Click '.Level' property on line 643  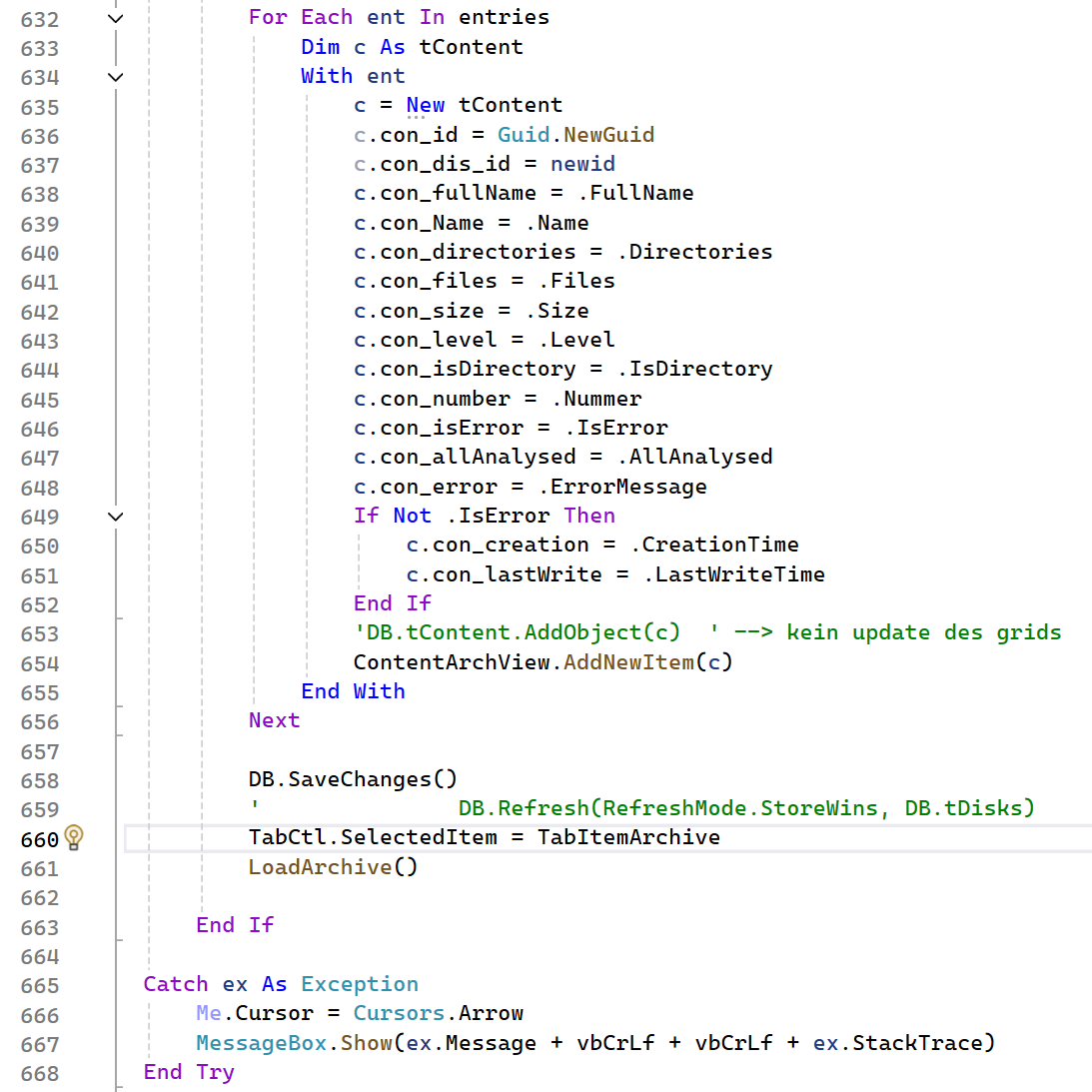click(576, 339)
